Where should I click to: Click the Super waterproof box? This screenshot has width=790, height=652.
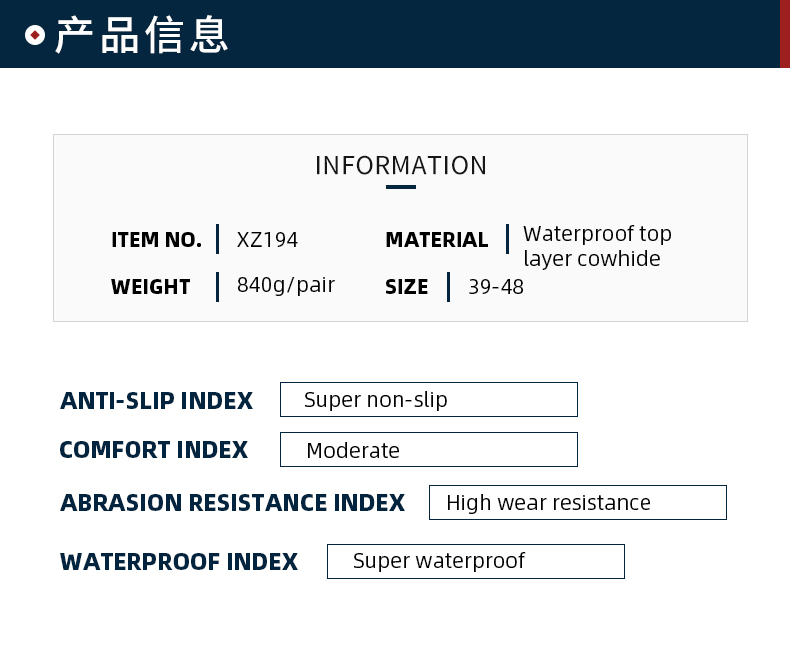click(x=475, y=561)
